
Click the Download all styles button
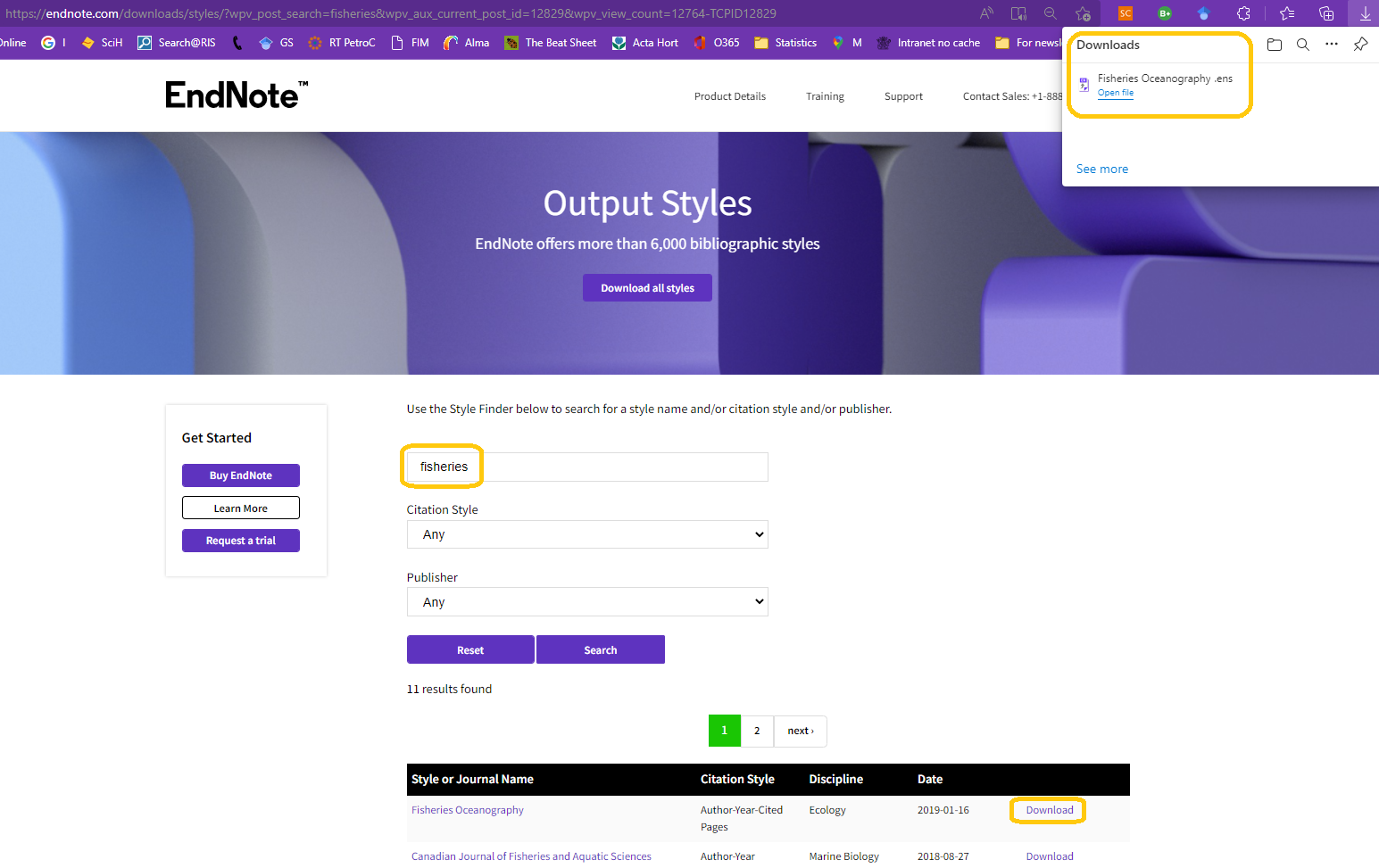(647, 288)
